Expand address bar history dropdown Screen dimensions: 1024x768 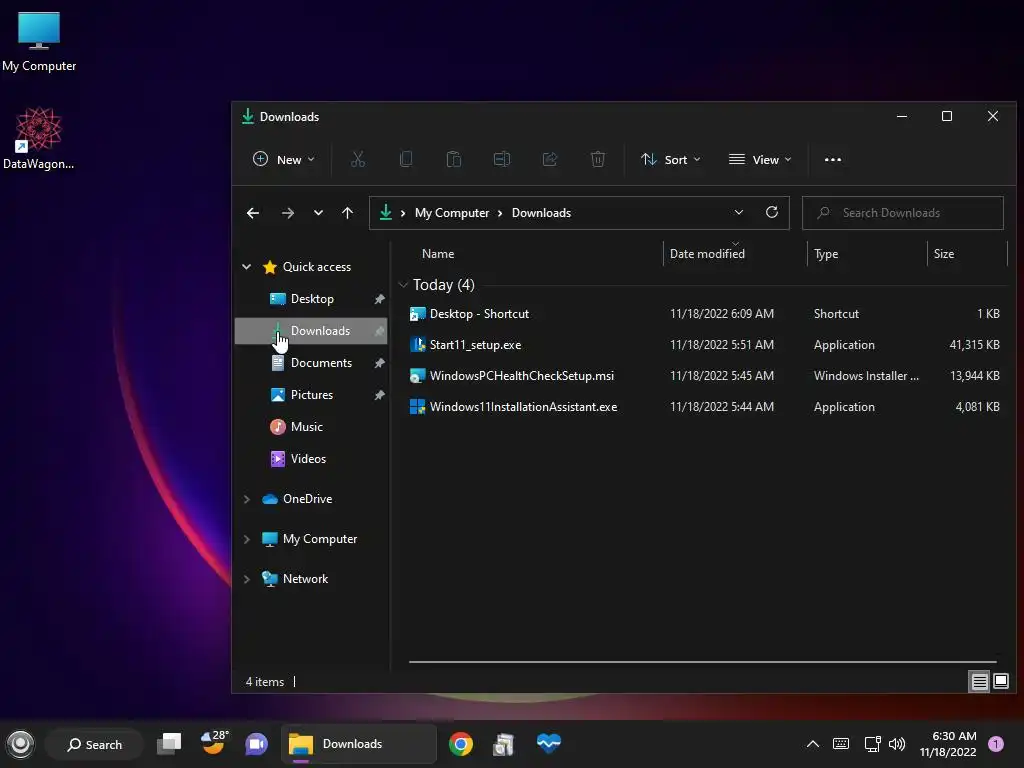[739, 212]
